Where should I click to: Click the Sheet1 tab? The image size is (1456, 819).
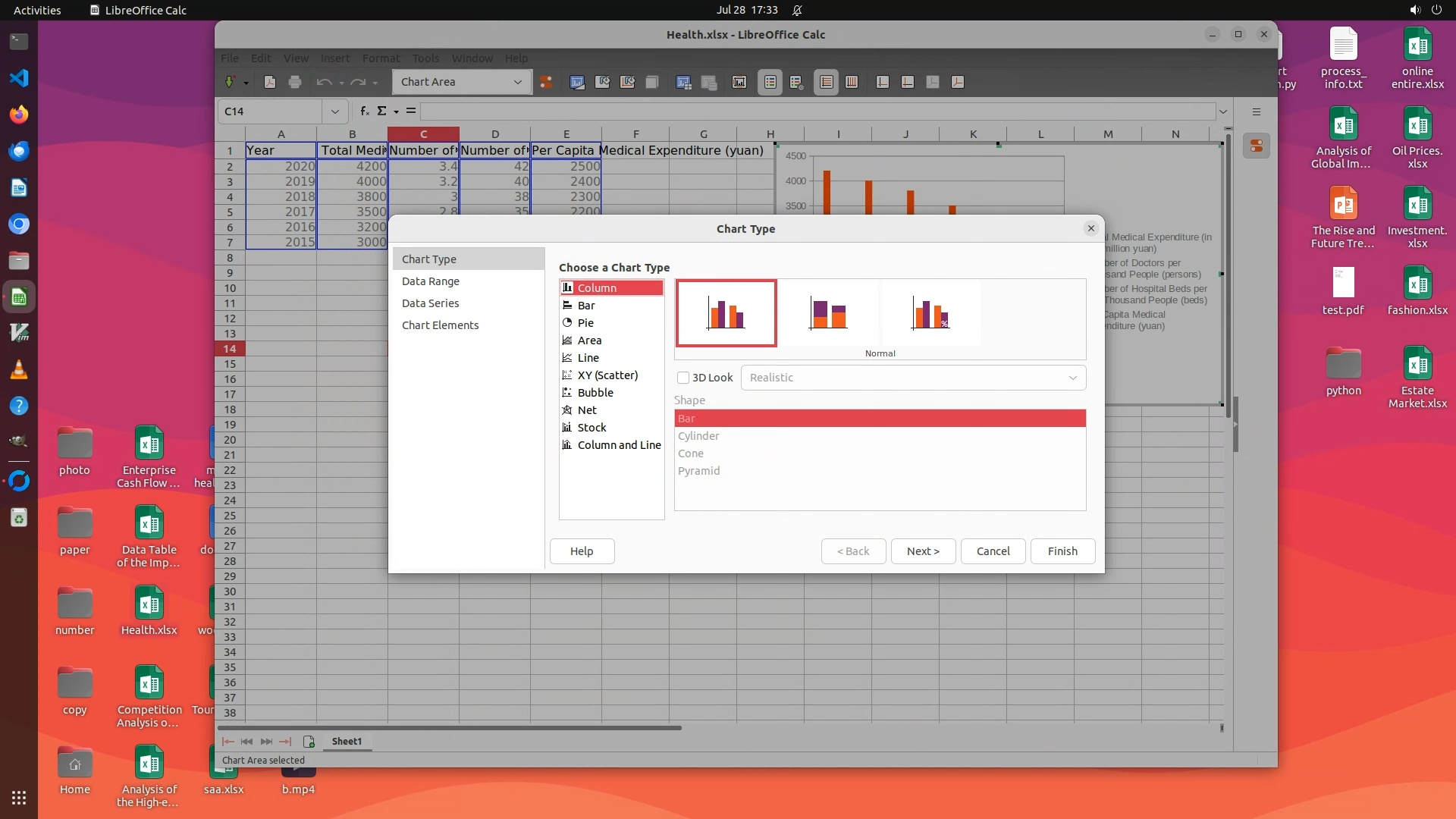pyautogui.click(x=347, y=742)
